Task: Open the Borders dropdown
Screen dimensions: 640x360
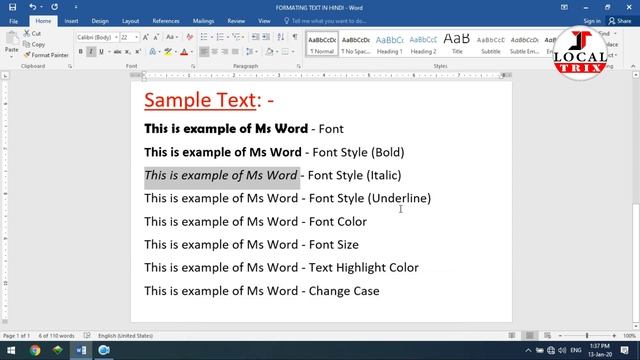Action: point(293,52)
